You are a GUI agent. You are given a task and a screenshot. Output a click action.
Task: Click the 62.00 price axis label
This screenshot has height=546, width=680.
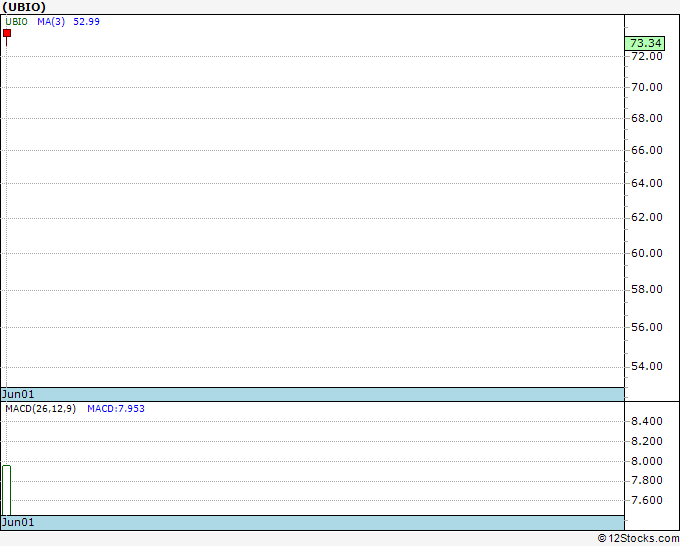(647, 217)
